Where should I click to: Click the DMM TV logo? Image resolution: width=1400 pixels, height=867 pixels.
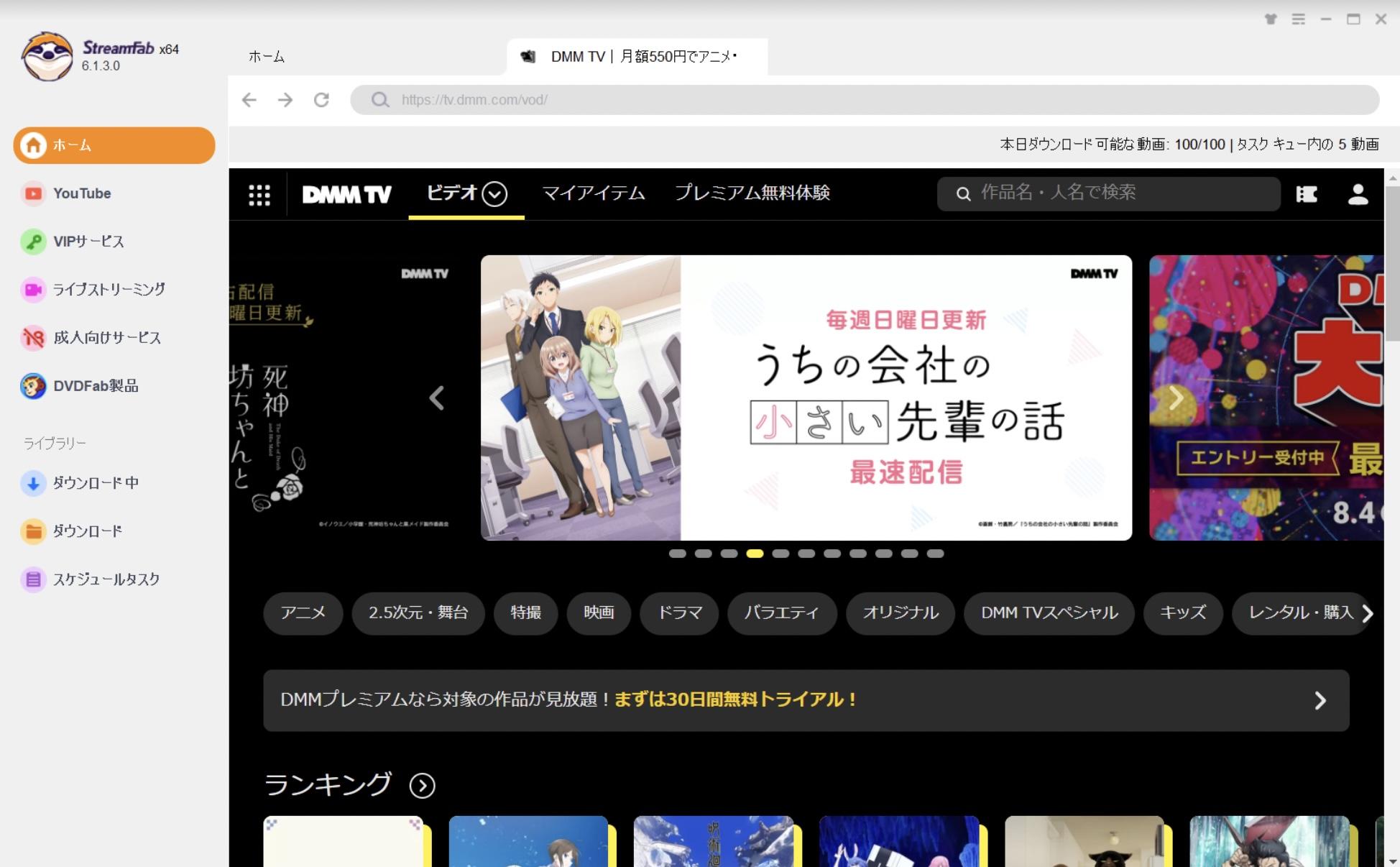pyautogui.click(x=346, y=195)
